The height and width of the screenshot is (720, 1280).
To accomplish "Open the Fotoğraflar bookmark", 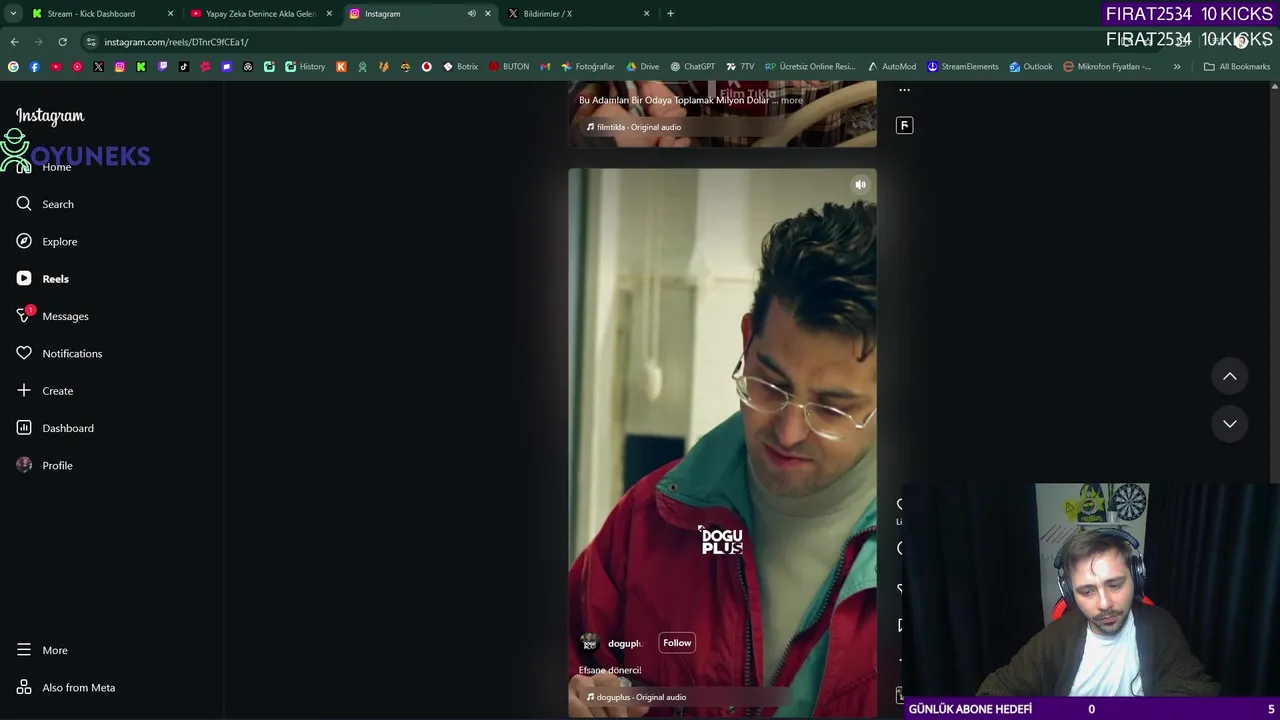I will point(588,67).
